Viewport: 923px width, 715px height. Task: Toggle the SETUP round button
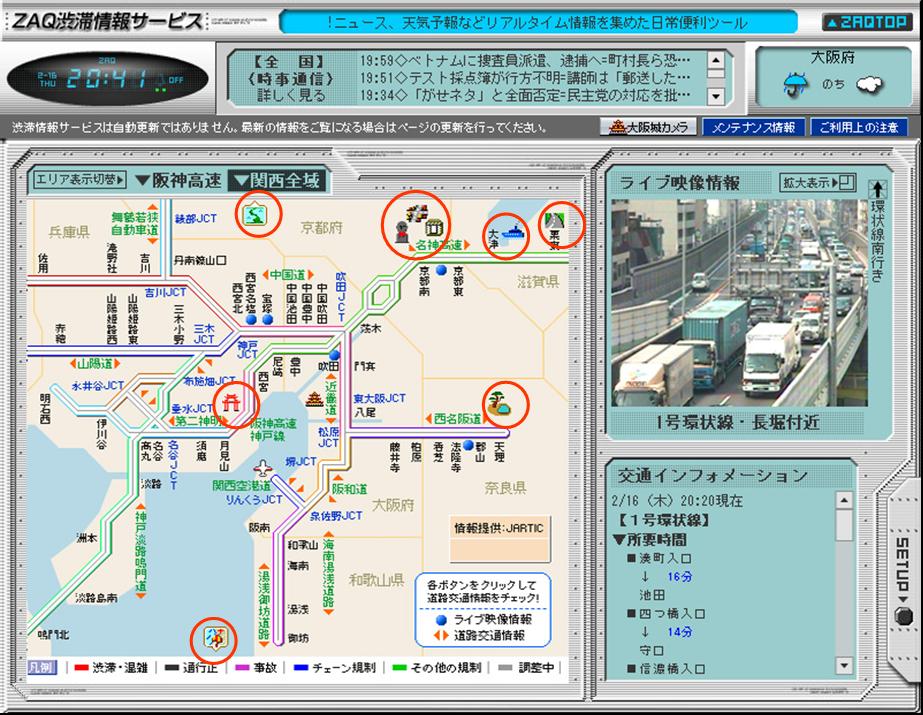coord(903,616)
